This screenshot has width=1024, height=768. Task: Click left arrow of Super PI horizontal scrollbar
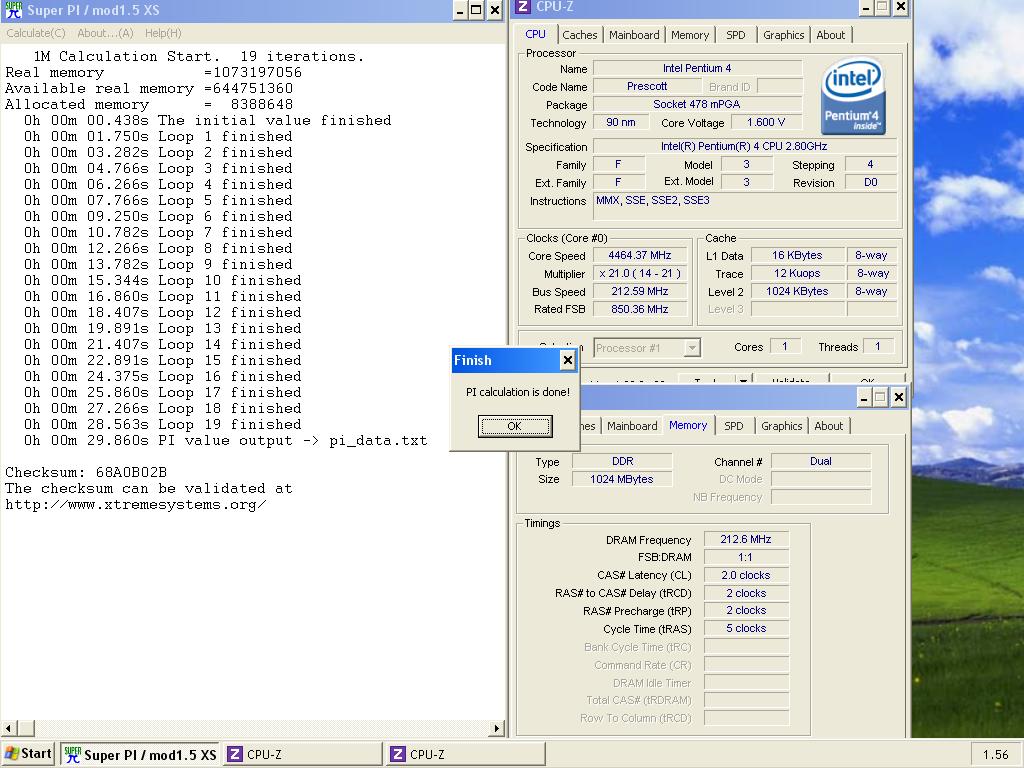pos(8,728)
